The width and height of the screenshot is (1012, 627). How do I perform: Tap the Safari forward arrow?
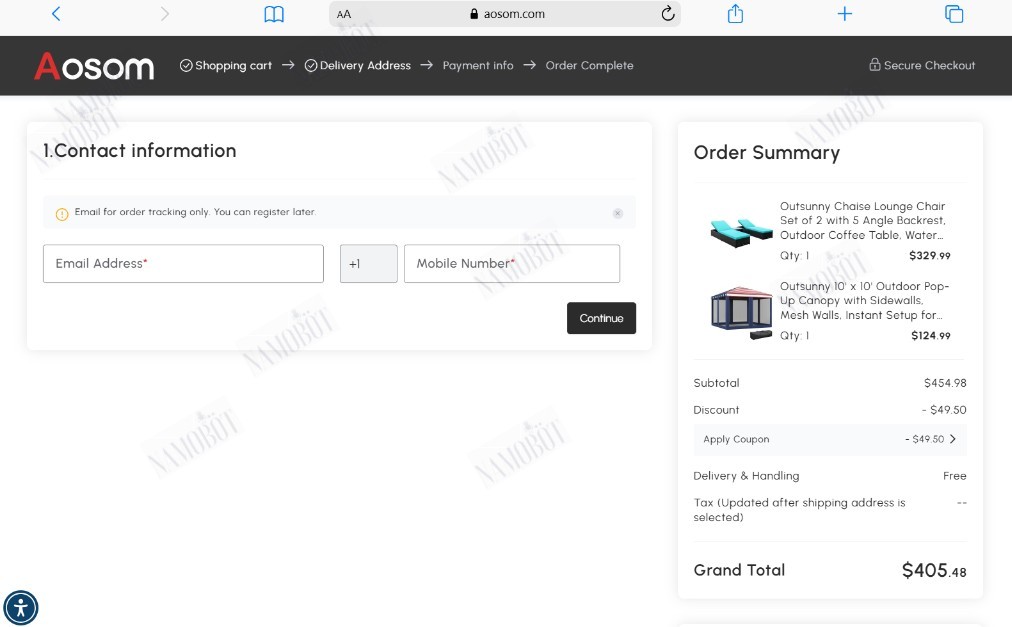click(165, 14)
